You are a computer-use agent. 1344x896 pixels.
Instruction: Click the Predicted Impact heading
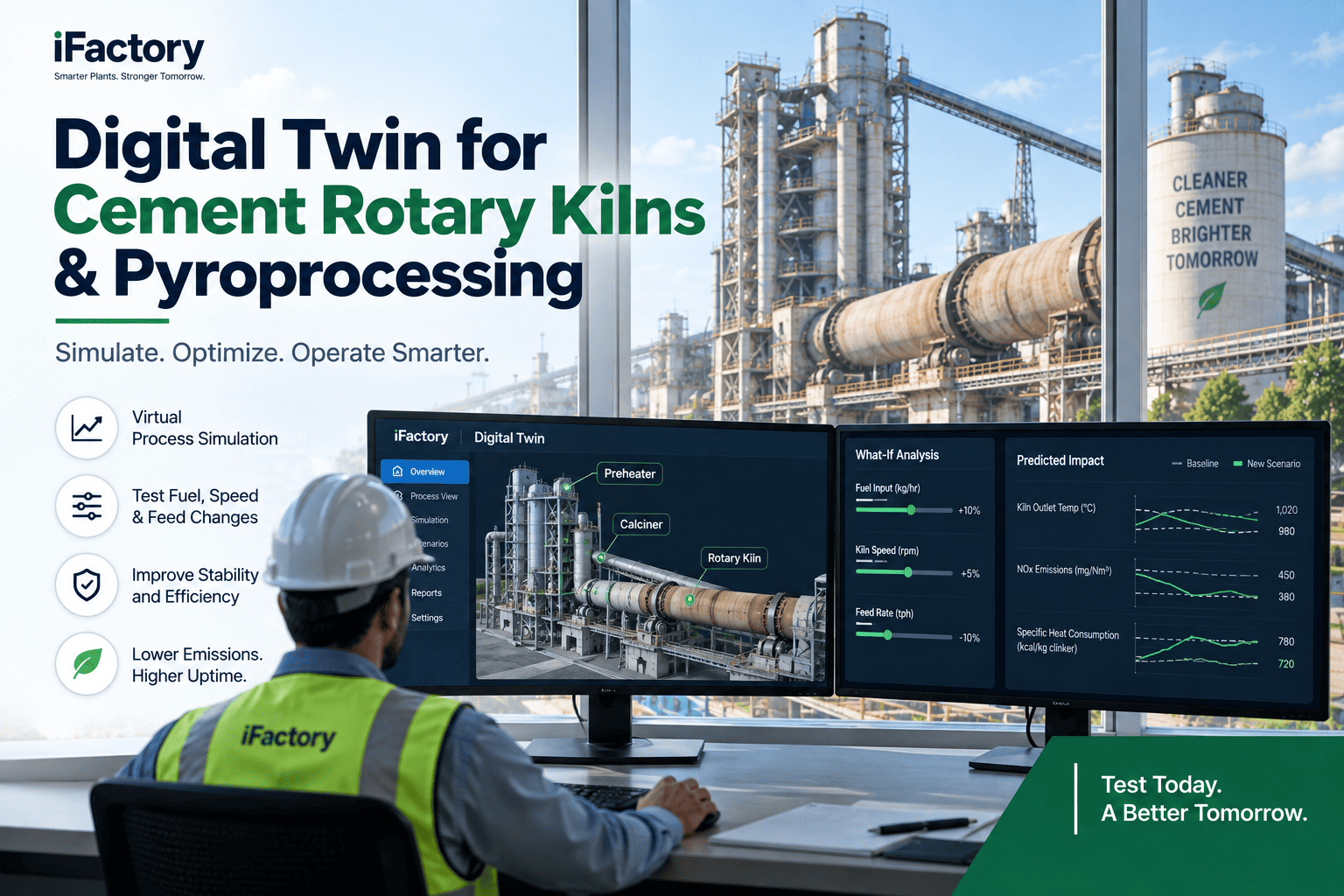1060,460
